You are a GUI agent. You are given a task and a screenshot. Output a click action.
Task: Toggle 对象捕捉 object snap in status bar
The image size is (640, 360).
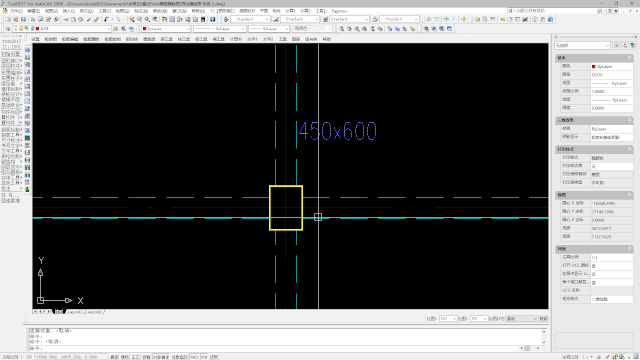pos(161,357)
